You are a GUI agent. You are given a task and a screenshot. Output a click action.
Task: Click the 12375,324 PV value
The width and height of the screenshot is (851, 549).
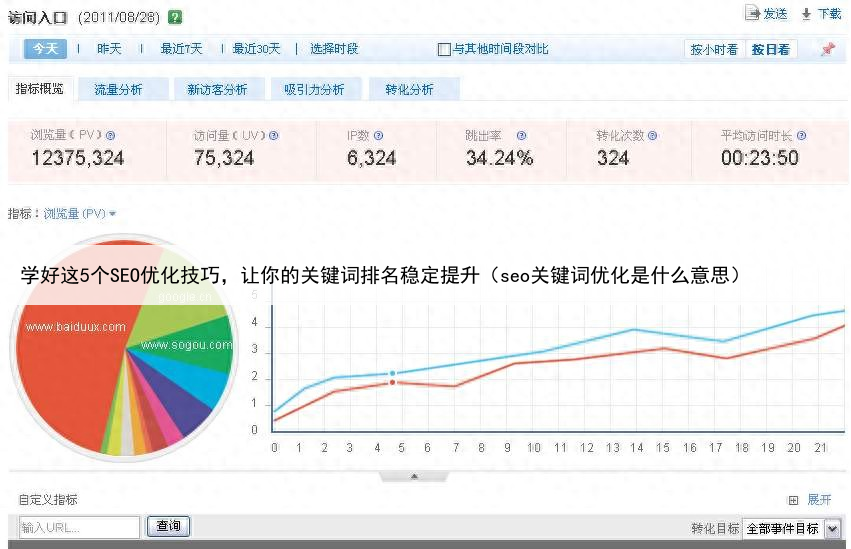click(78, 158)
